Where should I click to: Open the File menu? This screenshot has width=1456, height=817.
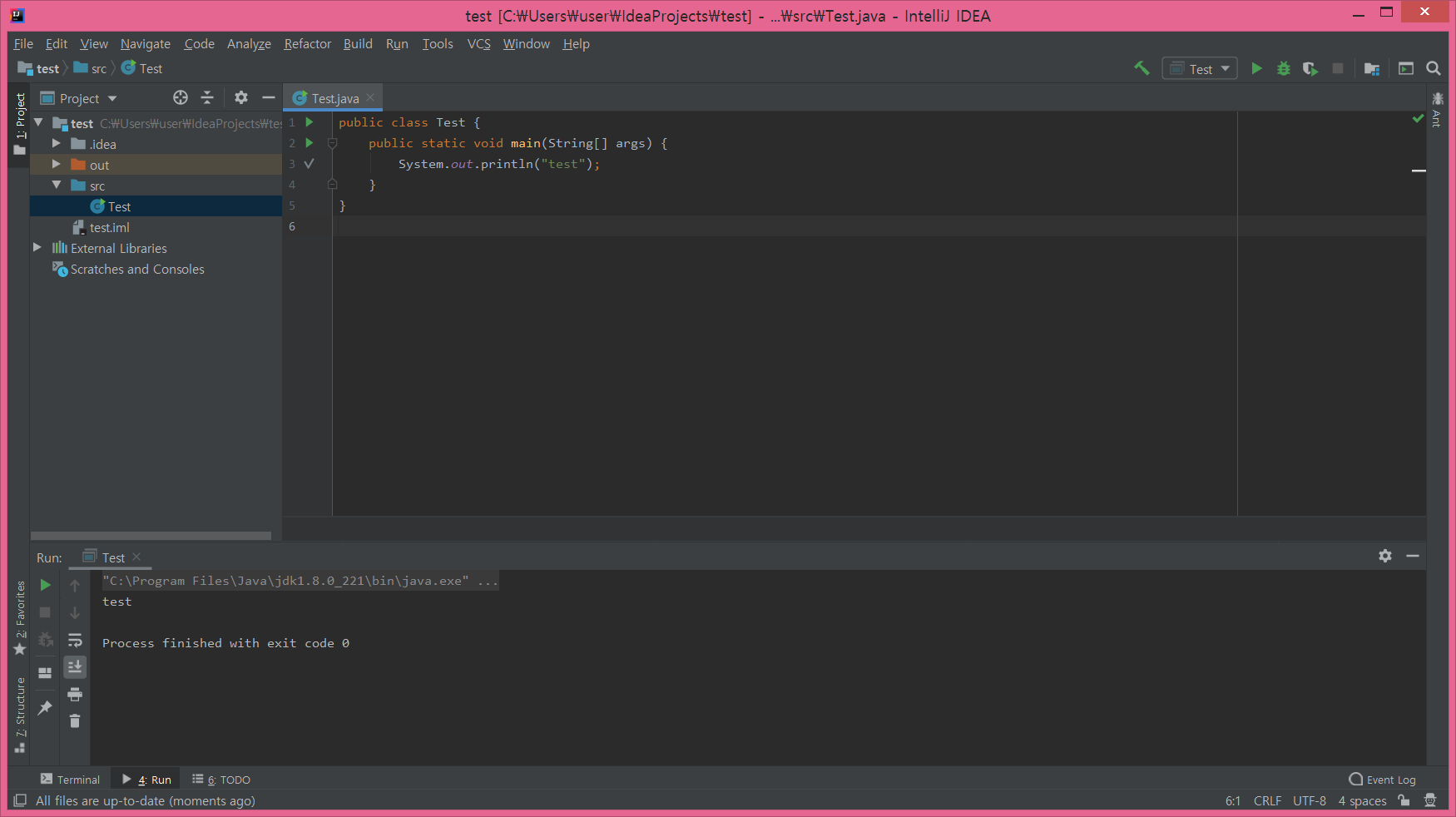pyautogui.click(x=23, y=43)
